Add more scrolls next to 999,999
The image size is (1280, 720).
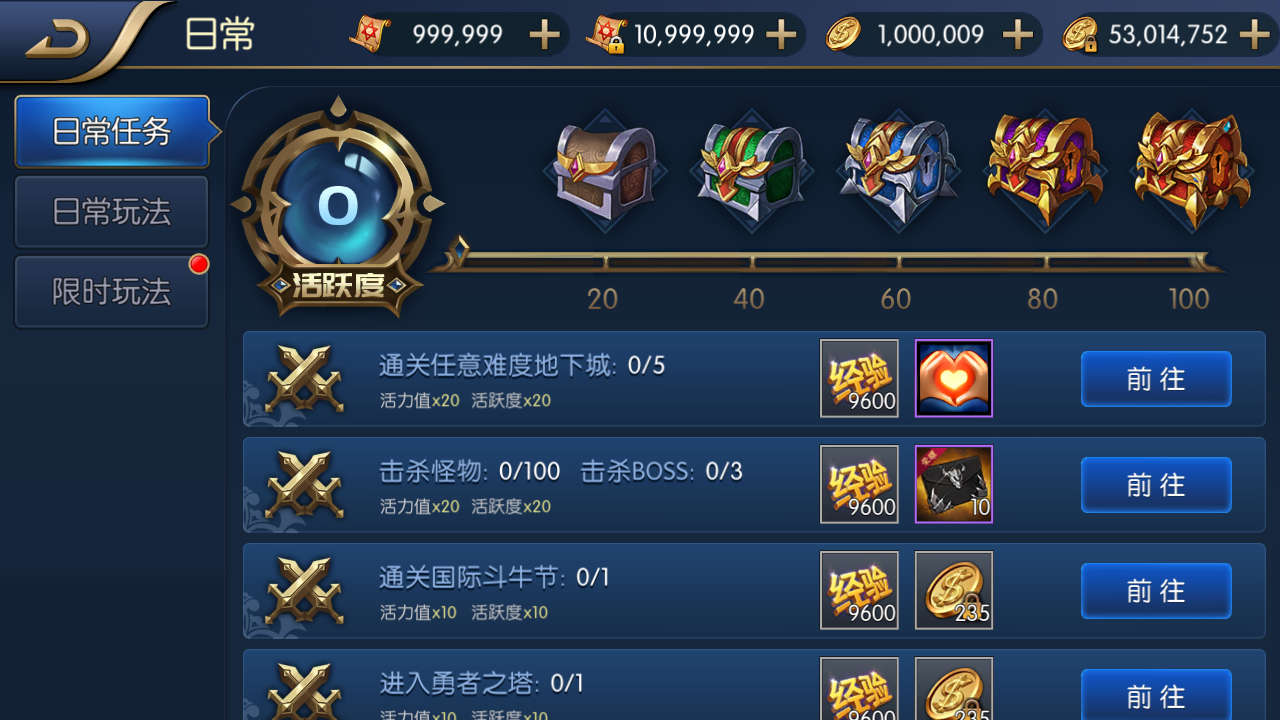coord(544,35)
